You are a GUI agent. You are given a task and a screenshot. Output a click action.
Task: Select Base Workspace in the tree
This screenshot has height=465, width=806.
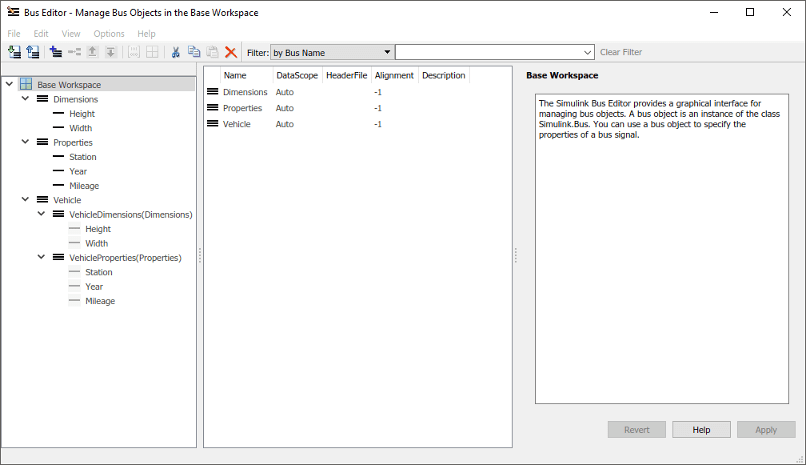(x=69, y=85)
